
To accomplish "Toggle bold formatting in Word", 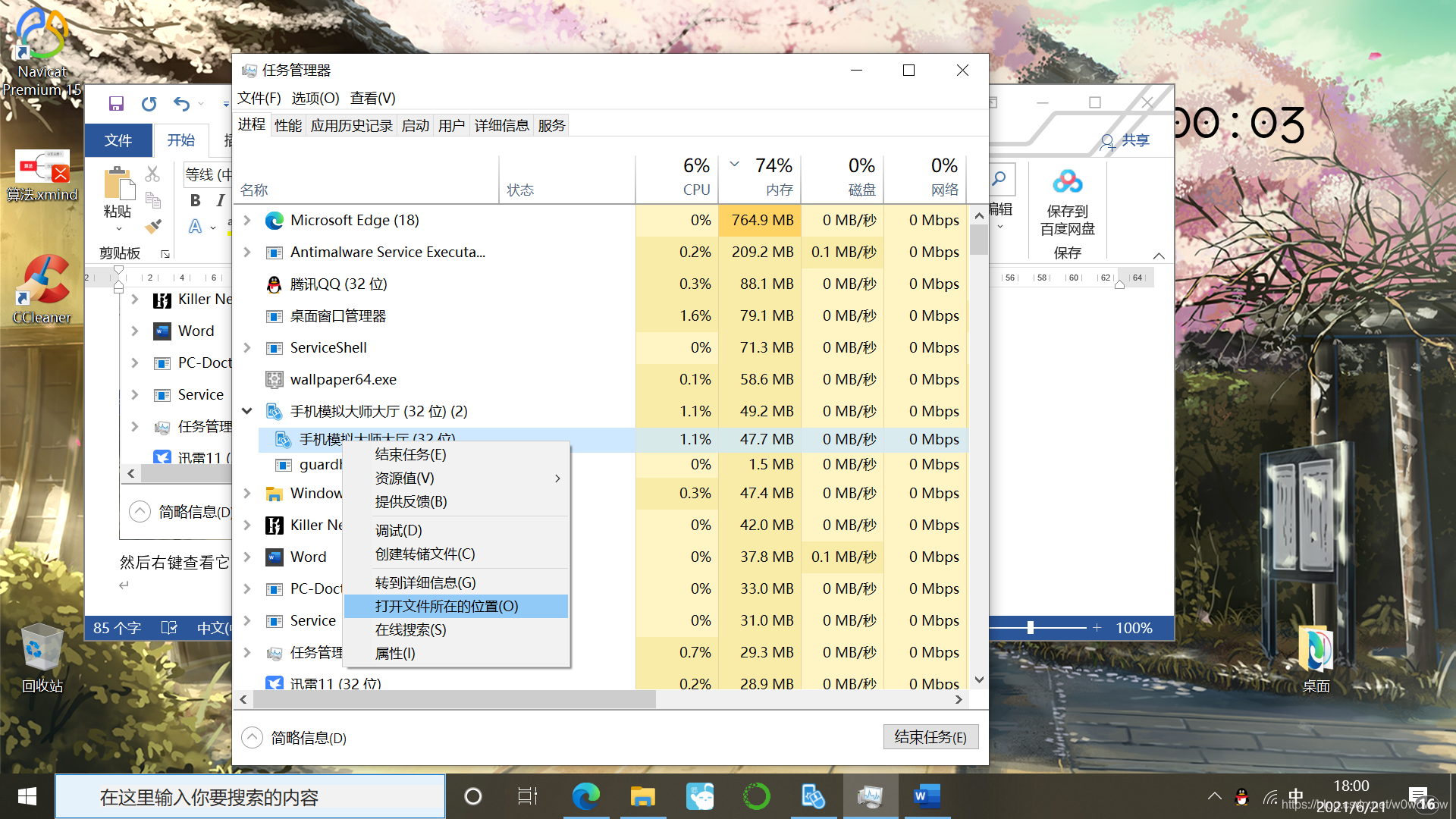I will click(x=195, y=201).
